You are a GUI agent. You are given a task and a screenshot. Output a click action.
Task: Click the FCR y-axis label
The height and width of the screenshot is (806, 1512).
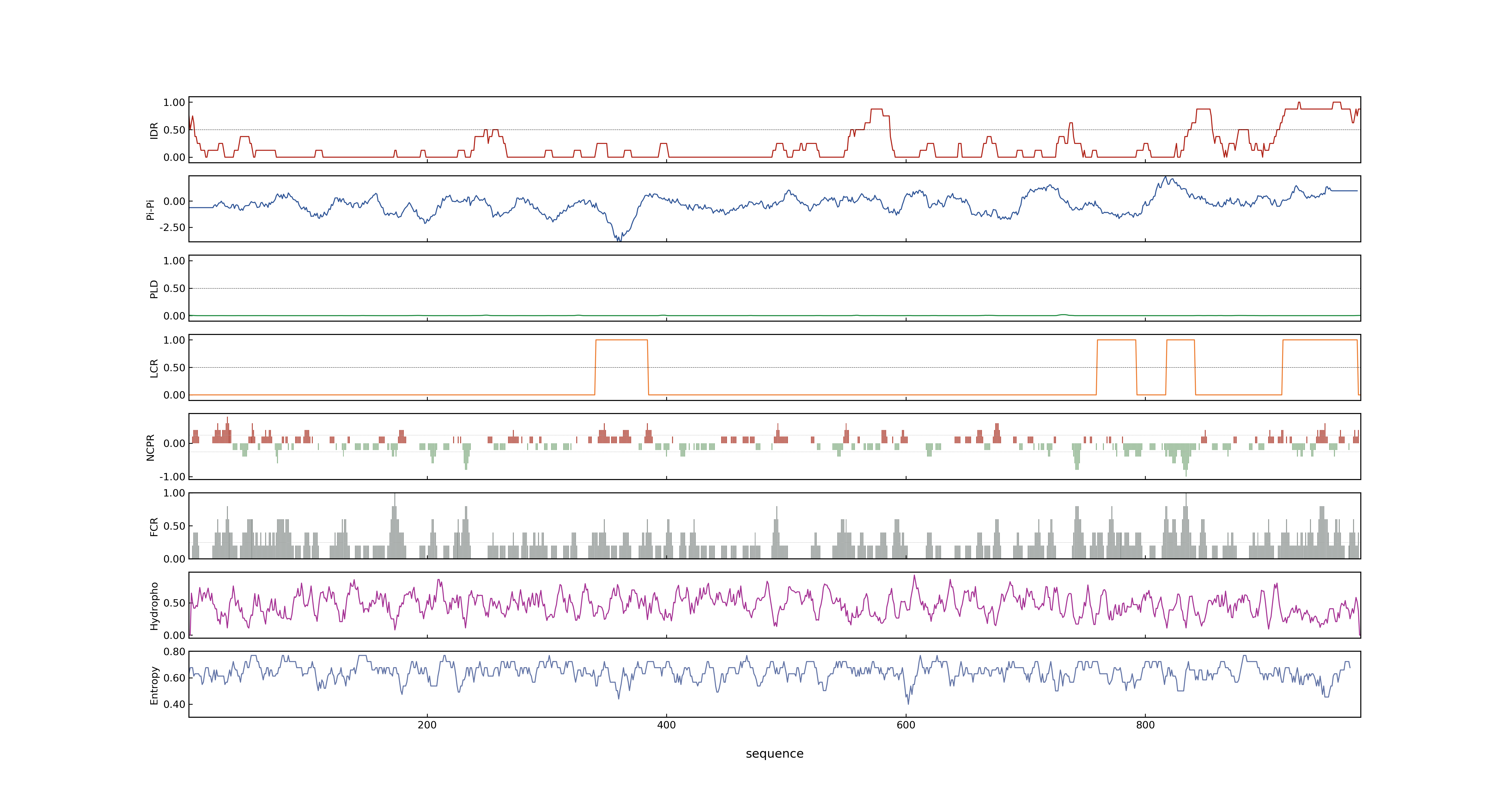[x=154, y=526]
